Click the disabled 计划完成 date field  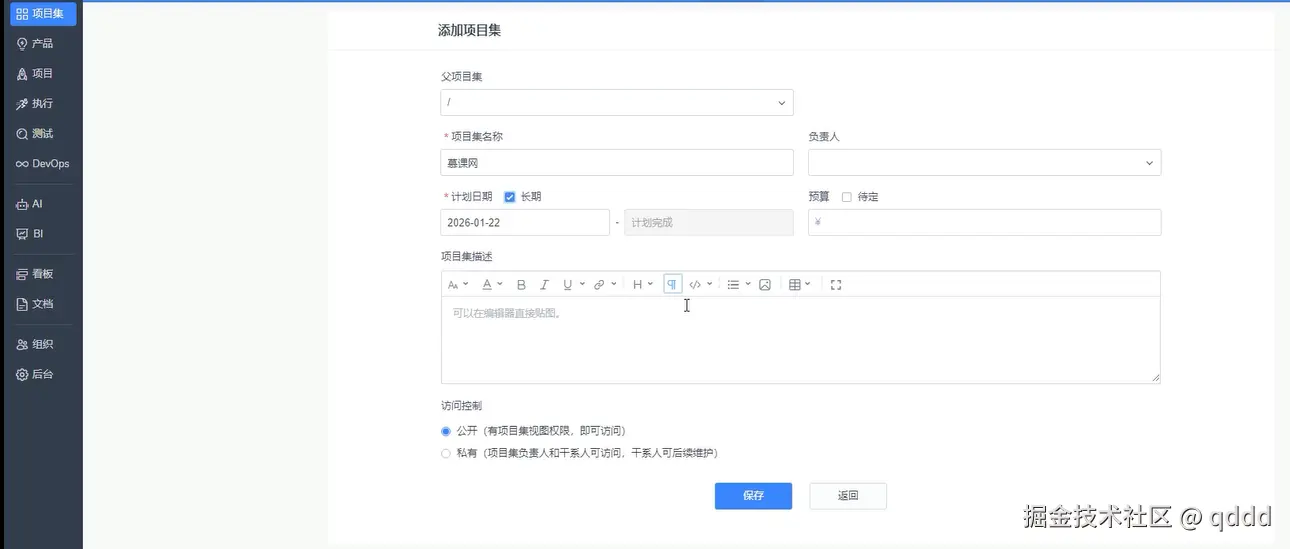709,222
